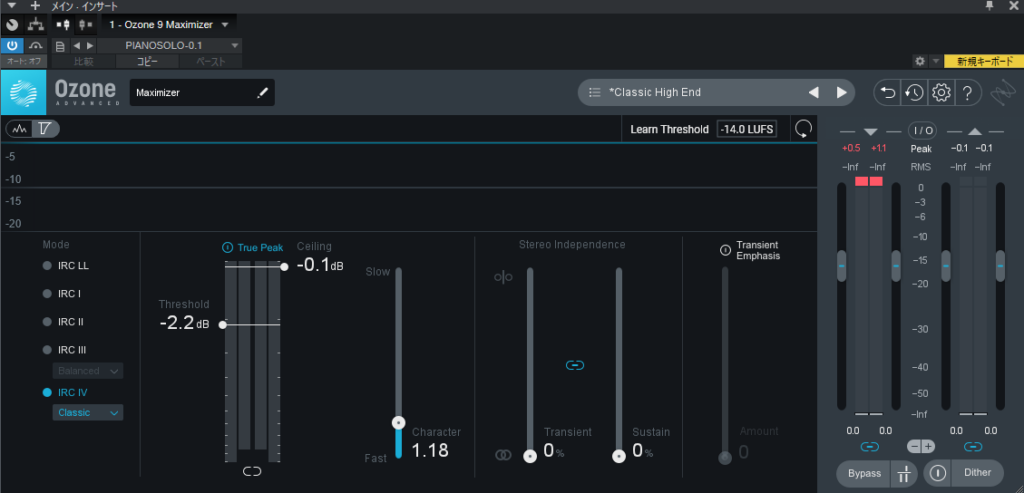
Task: Click the linked stereo circles icon
Action: [x=504, y=455]
